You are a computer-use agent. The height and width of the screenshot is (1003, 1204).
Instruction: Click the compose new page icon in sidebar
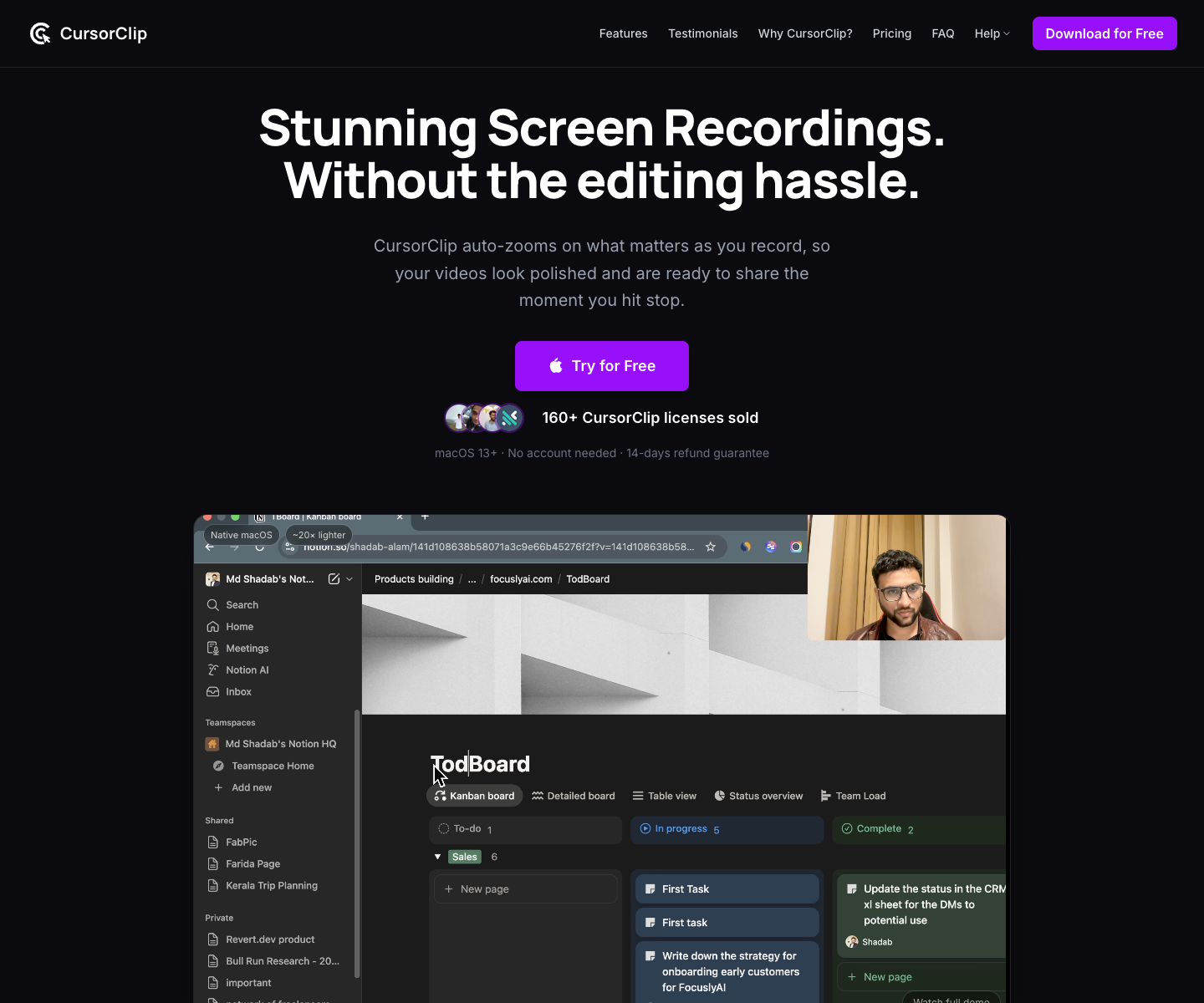334,578
